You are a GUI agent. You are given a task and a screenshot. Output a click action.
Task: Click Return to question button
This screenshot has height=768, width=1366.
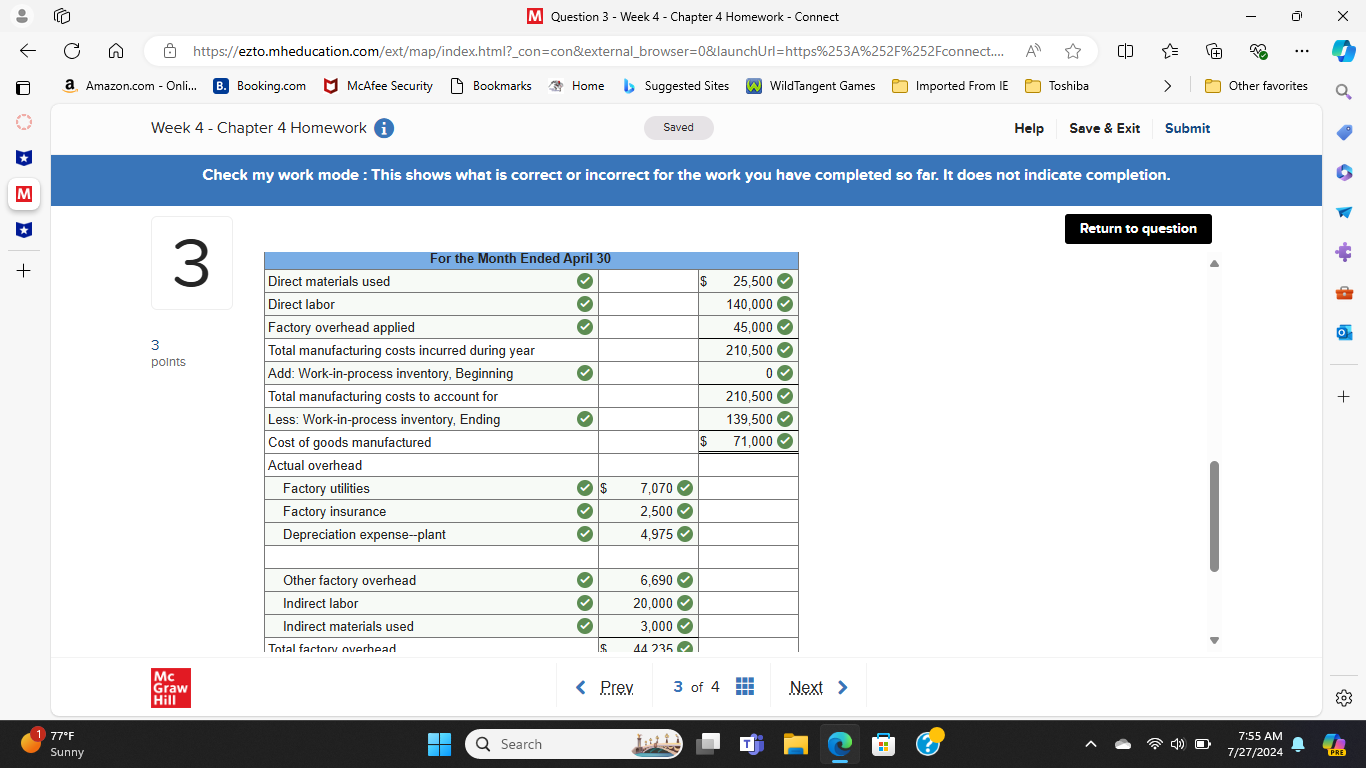click(1138, 228)
